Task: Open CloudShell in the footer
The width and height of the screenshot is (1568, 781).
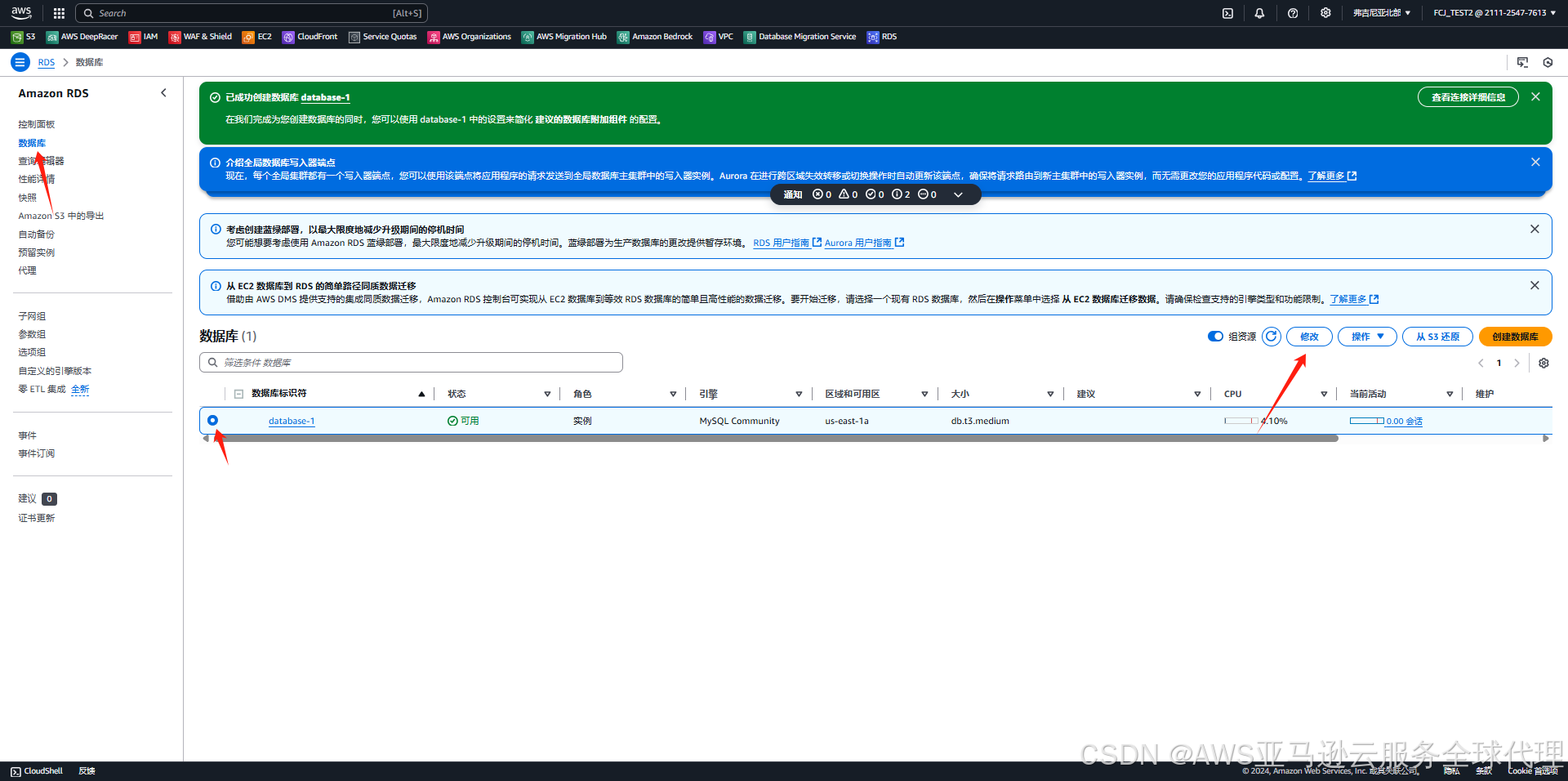Action: point(37,771)
